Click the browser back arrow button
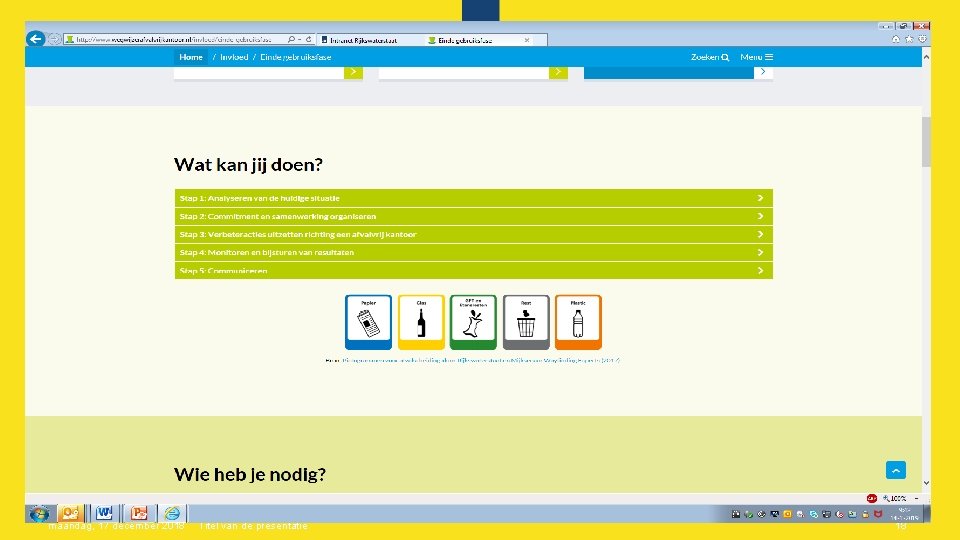 pyautogui.click(x=36, y=39)
